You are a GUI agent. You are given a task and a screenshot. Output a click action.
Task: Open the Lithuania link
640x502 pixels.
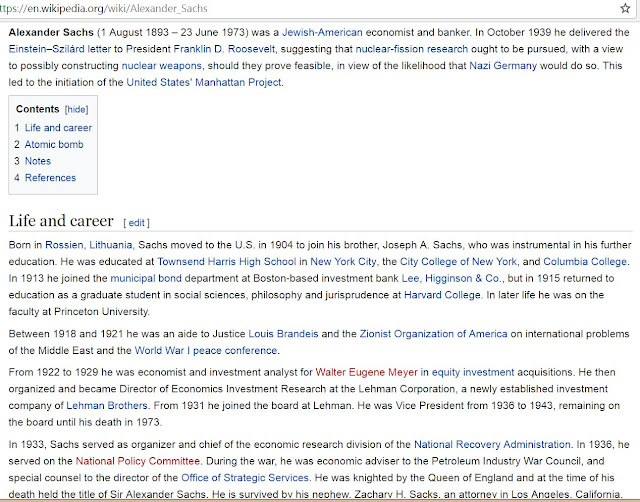tap(111, 245)
